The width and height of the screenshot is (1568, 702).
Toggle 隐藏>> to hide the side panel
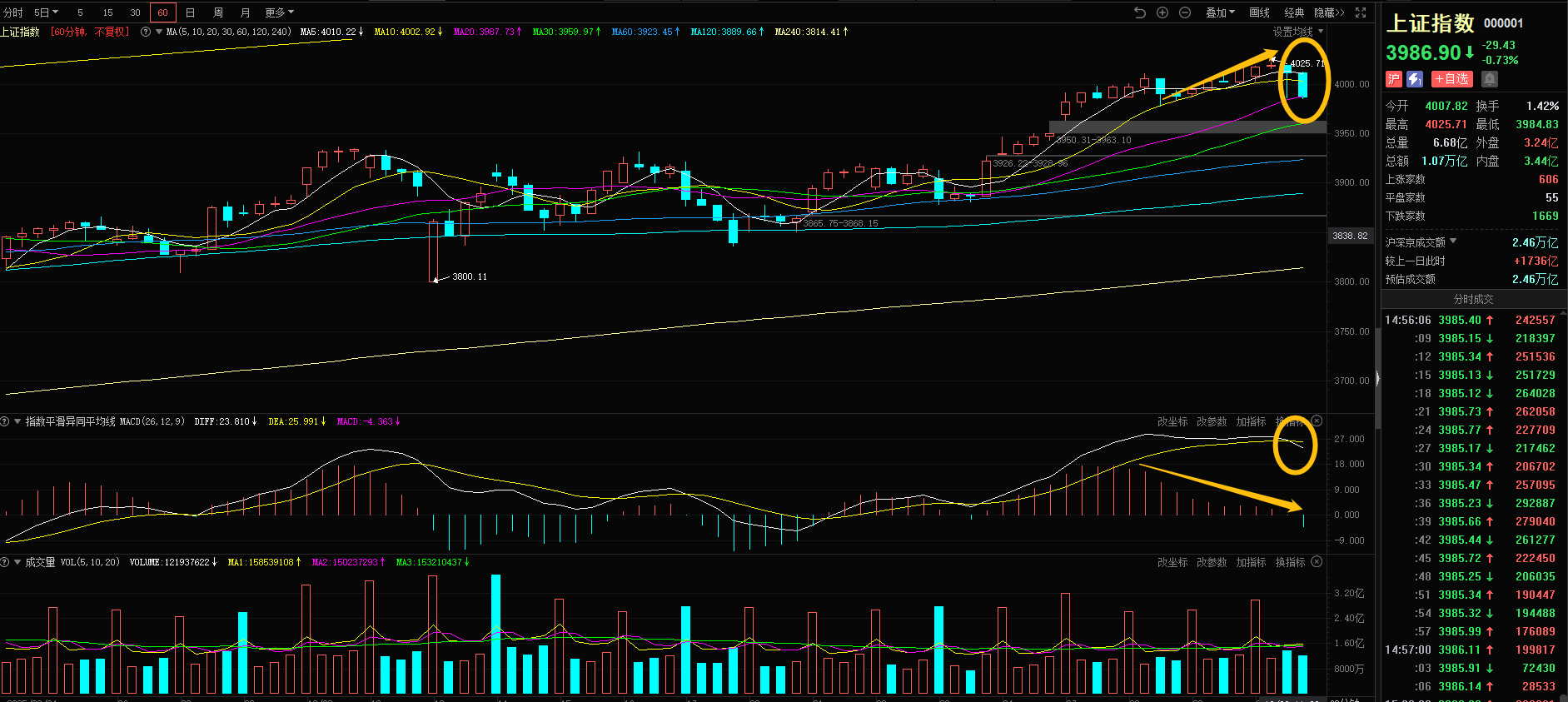tap(1329, 12)
